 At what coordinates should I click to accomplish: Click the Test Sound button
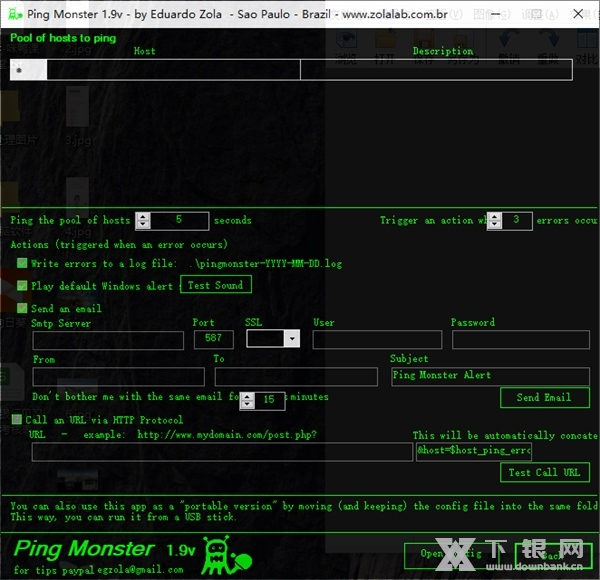[x=216, y=285]
